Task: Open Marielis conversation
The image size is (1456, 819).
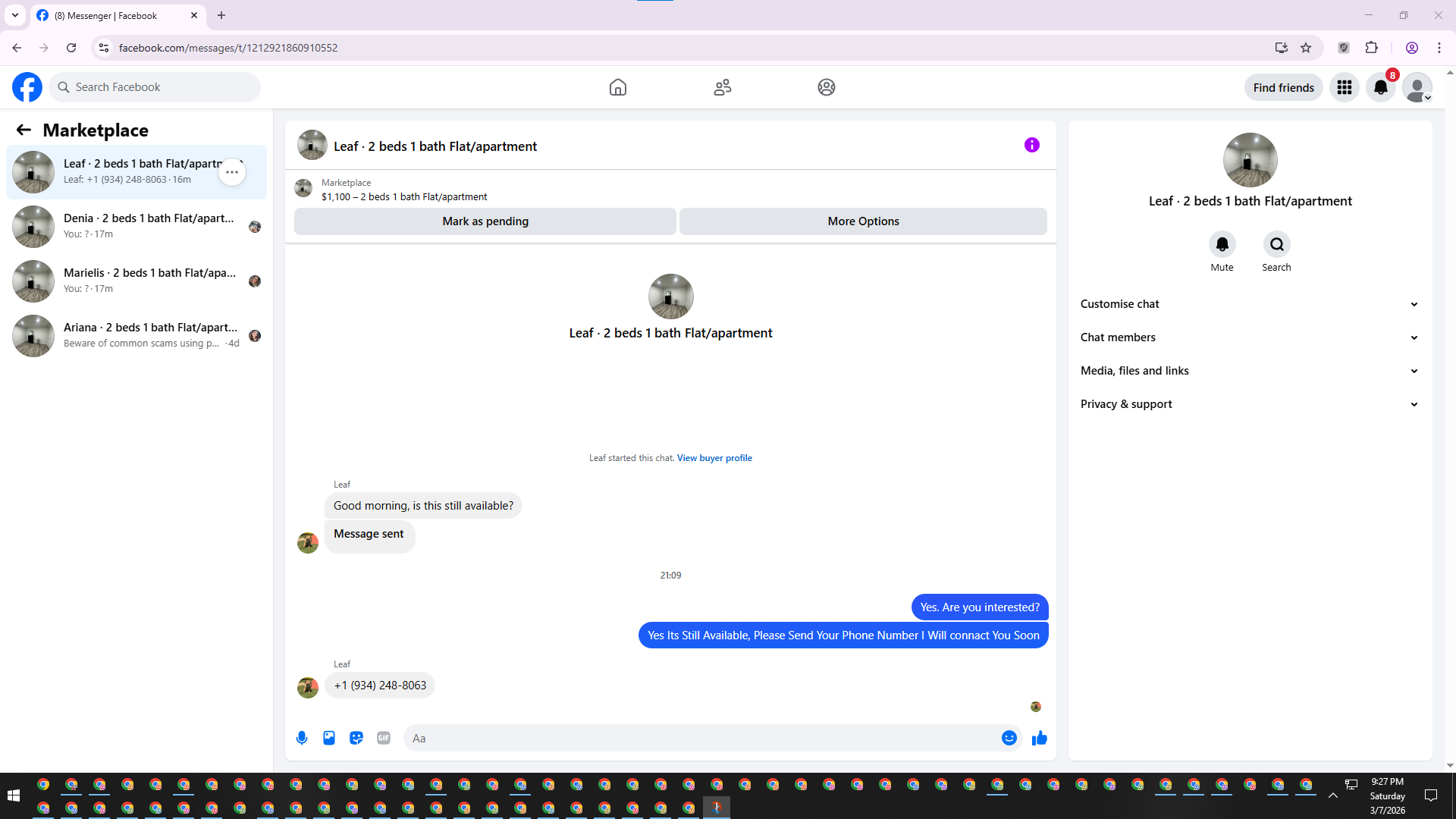Action: click(x=136, y=281)
